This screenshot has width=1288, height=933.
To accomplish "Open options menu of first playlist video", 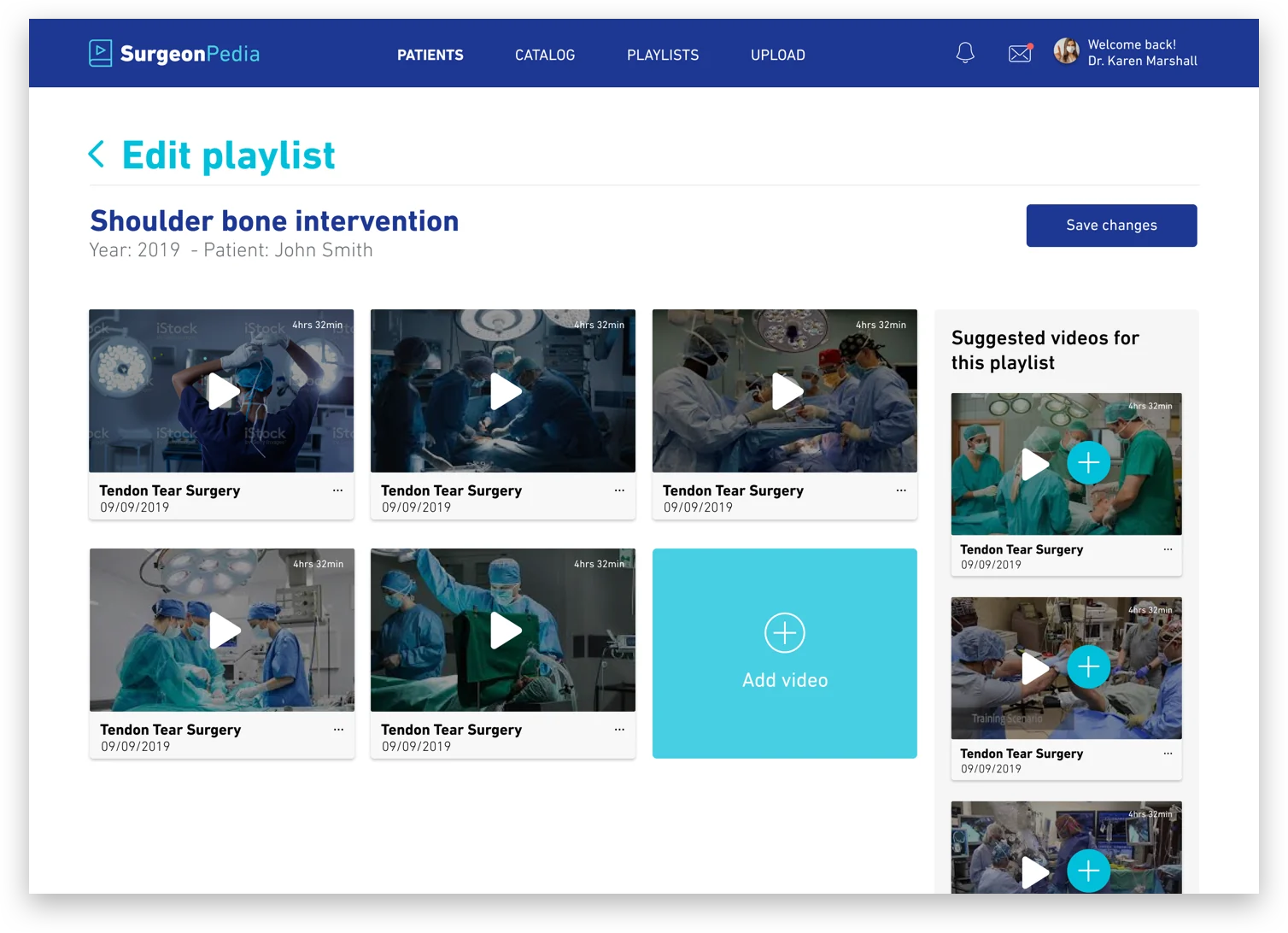I will [x=337, y=490].
